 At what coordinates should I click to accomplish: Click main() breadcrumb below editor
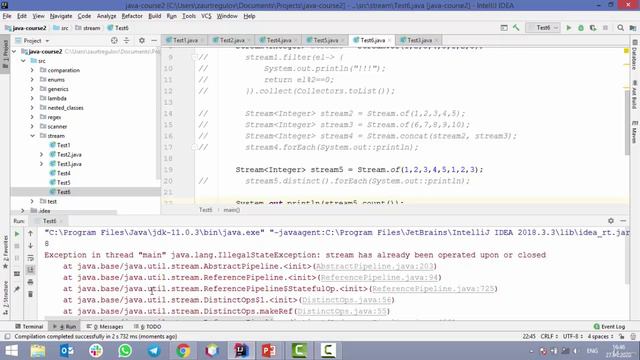[231, 210]
